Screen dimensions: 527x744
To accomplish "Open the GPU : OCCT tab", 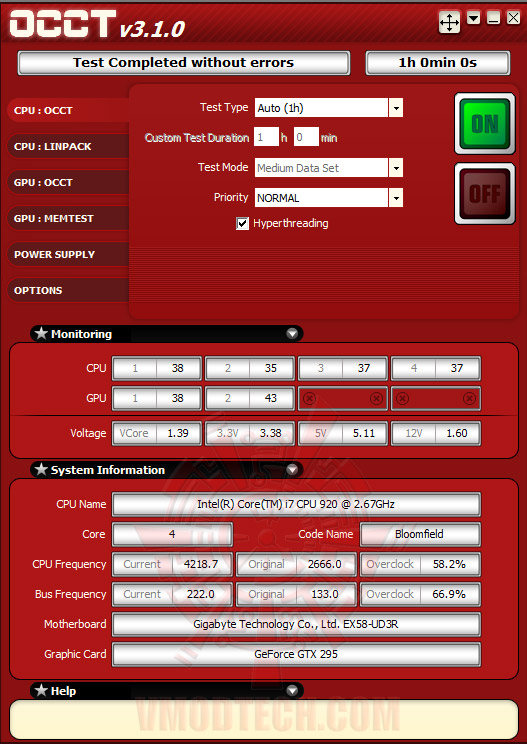I will [69, 183].
